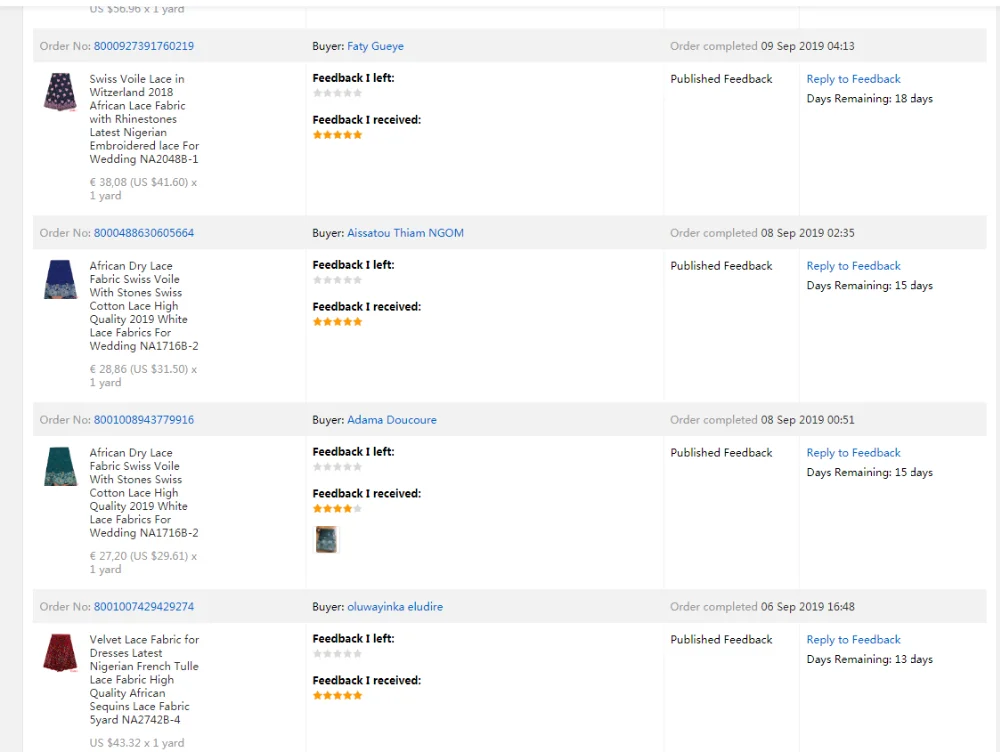The width and height of the screenshot is (1000, 752).
Task: Open buyer oluwayinka eludire's profile
Action: pos(395,607)
